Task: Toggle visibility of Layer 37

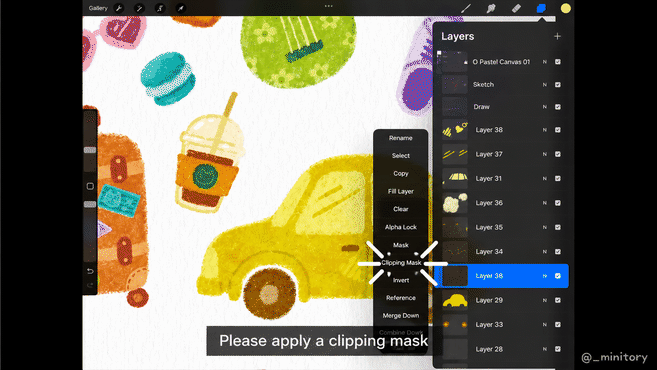Action: click(558, 154)
